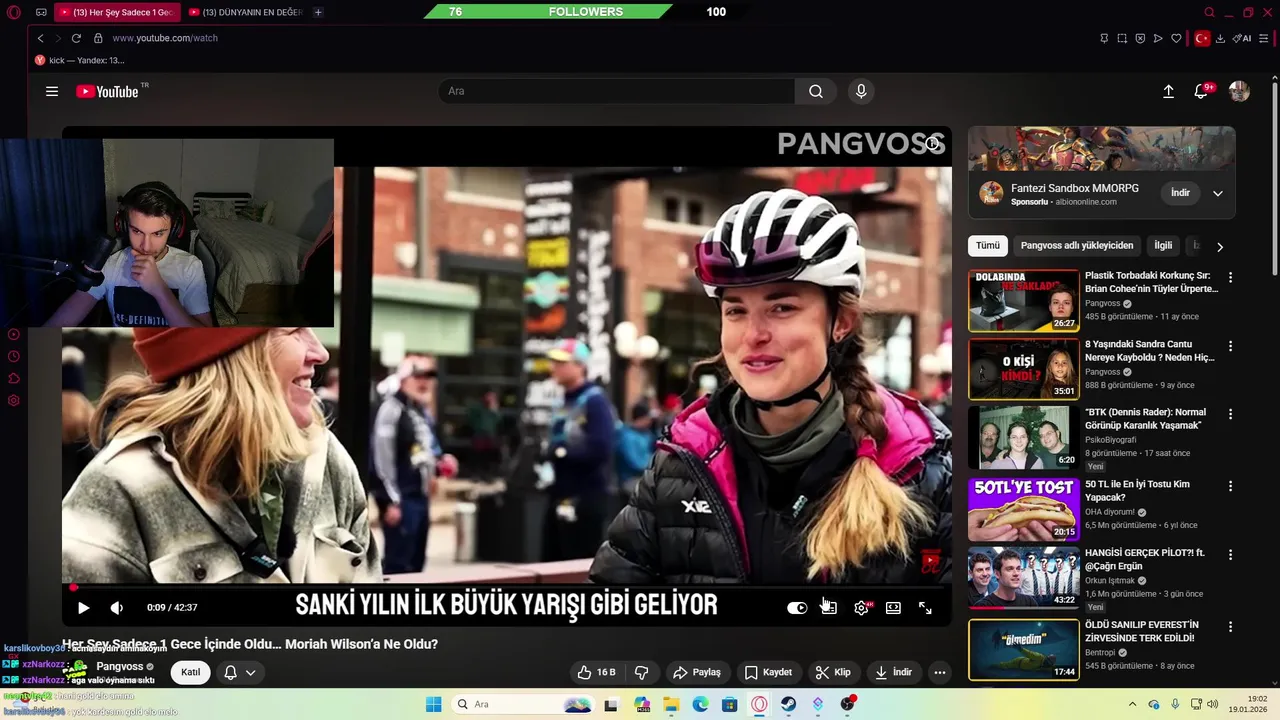Open 'HANGİSİ GERÇEK PİLOT?!' video title
Screen dimensions: 1280x720
[1145, 559]
